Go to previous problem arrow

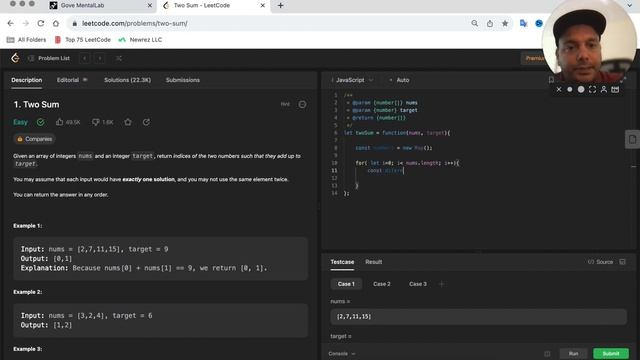tap(85, 58)
